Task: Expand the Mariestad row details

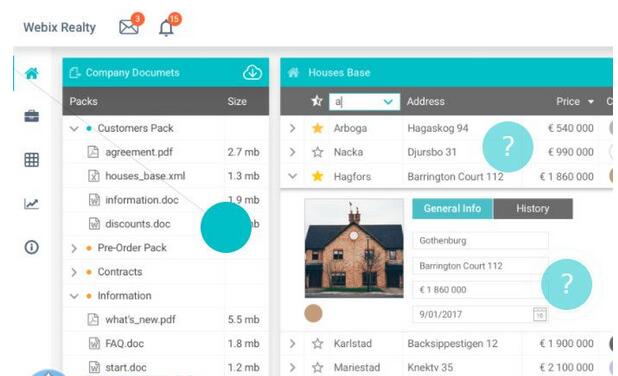Action: [292, 368]
